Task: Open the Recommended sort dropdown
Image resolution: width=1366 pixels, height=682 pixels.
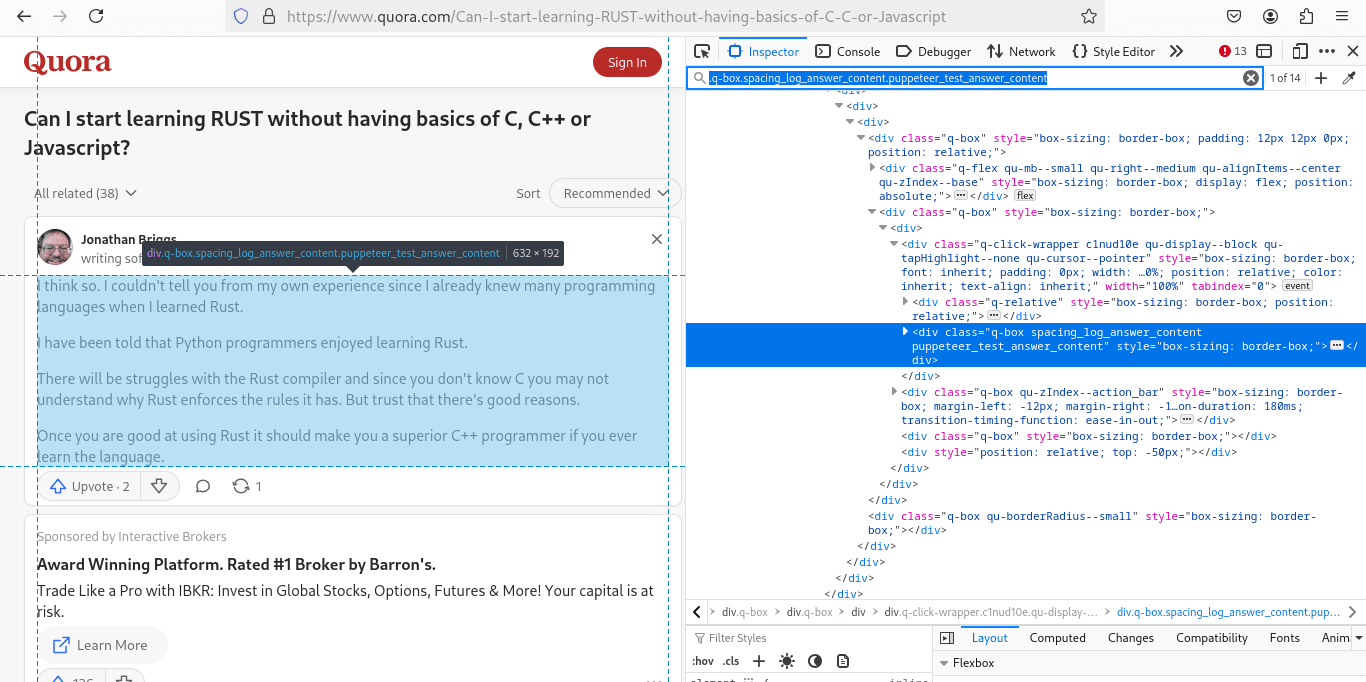Action: coord(615,193)
